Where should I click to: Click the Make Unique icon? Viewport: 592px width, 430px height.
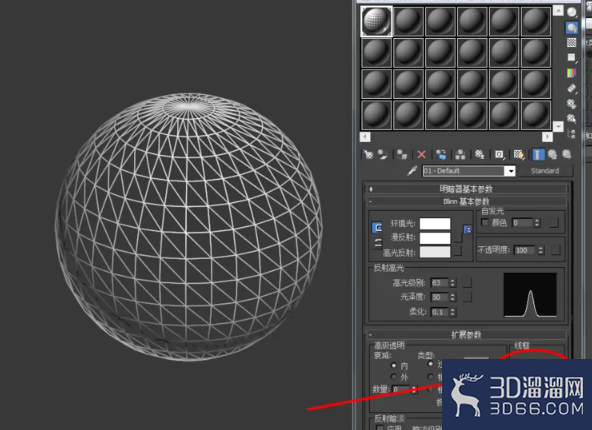tap(460, 154)
